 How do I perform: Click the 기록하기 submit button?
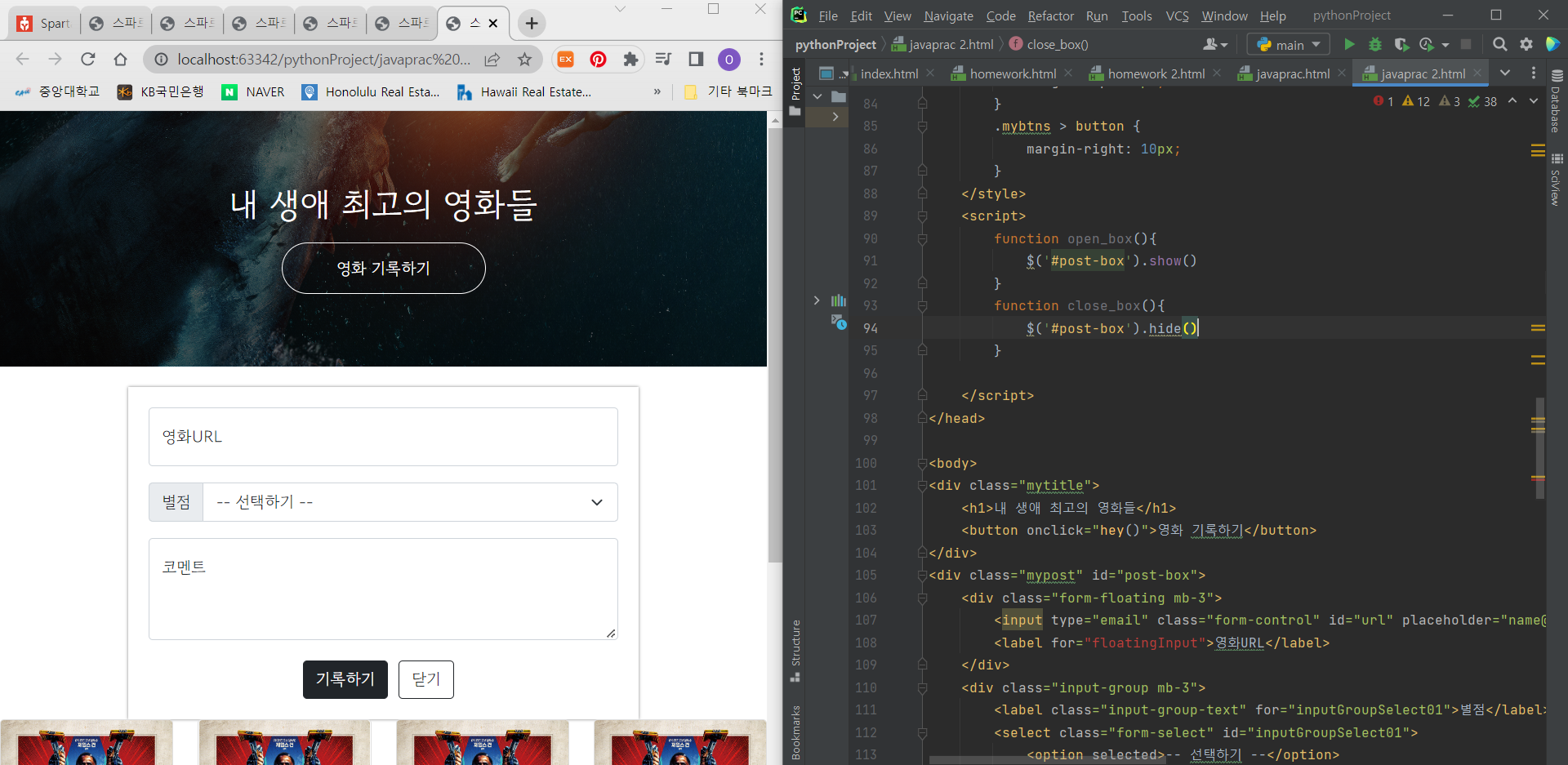[345, 679]
